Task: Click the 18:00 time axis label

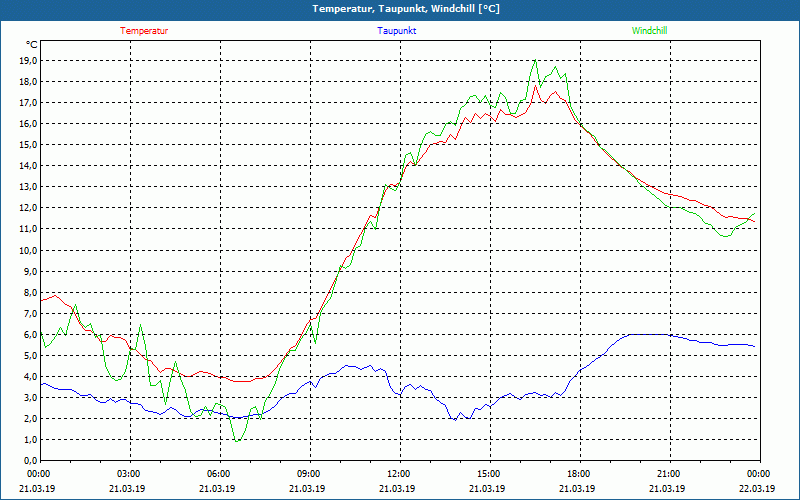Action: point(580,474)
